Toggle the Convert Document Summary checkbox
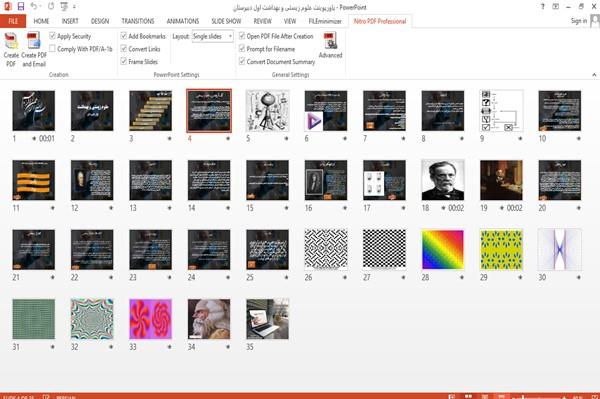Screen dimensions: 600x399 click(x=242, y=61)
